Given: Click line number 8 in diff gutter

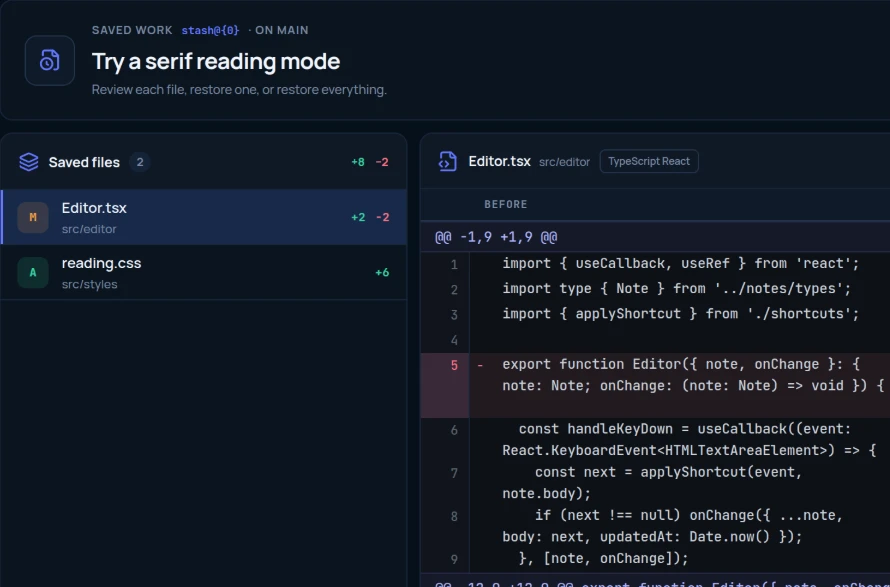Looking at the screenshot, I should [454, 517].
